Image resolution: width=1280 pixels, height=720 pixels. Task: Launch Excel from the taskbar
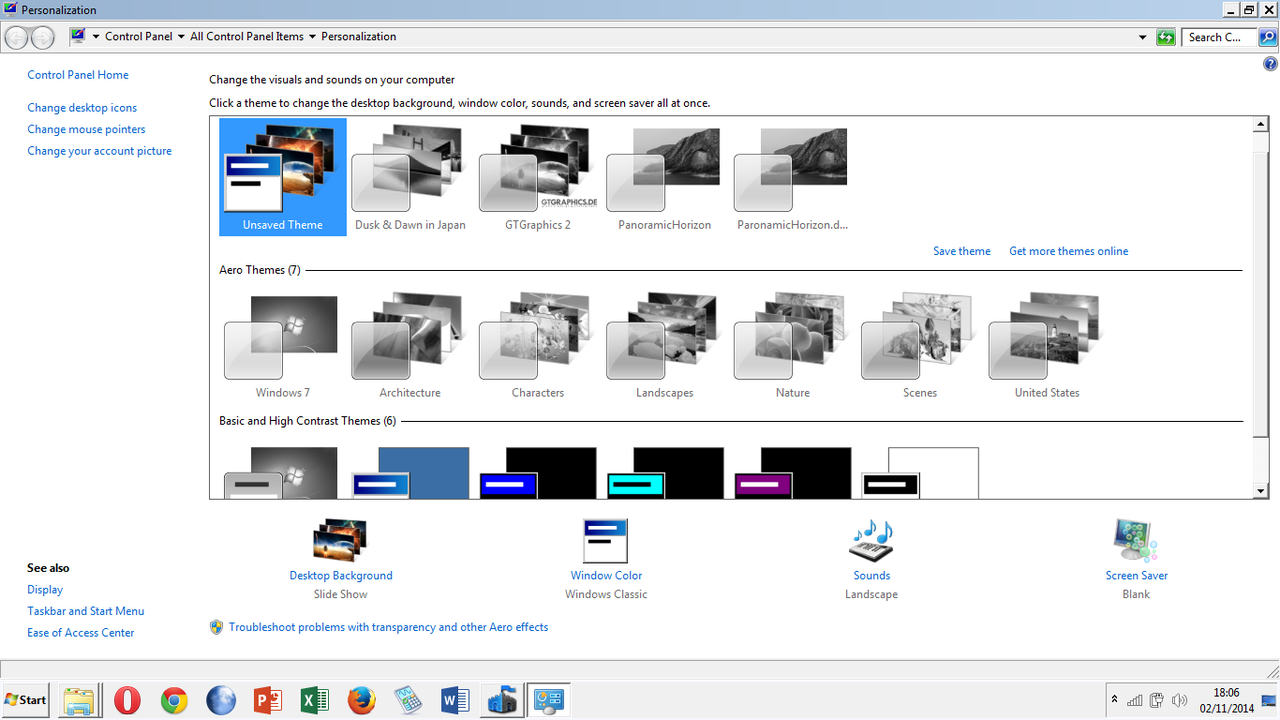tap(315, 700)
